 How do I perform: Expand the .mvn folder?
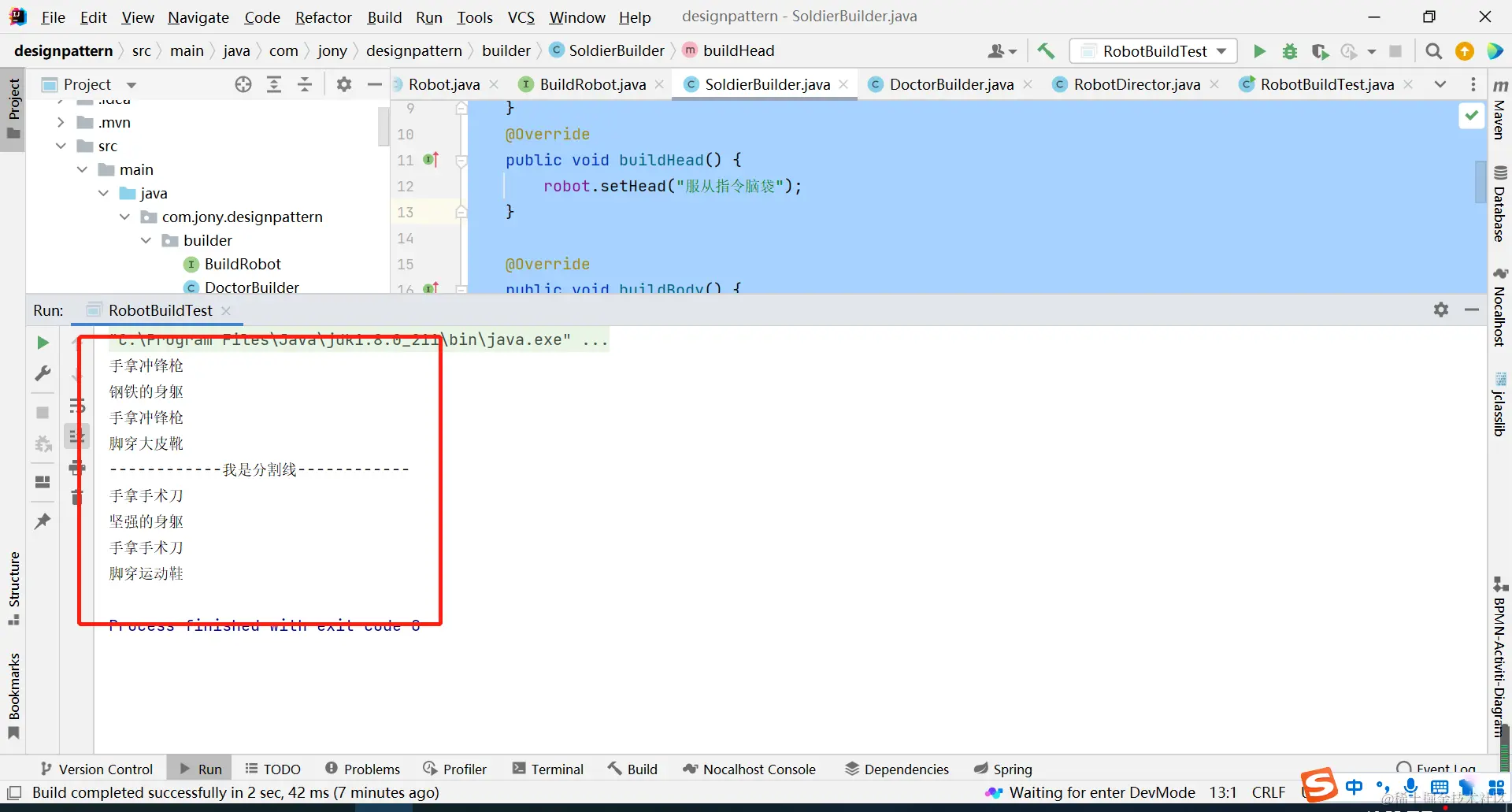pyautogui.click(x=61, y=122)
